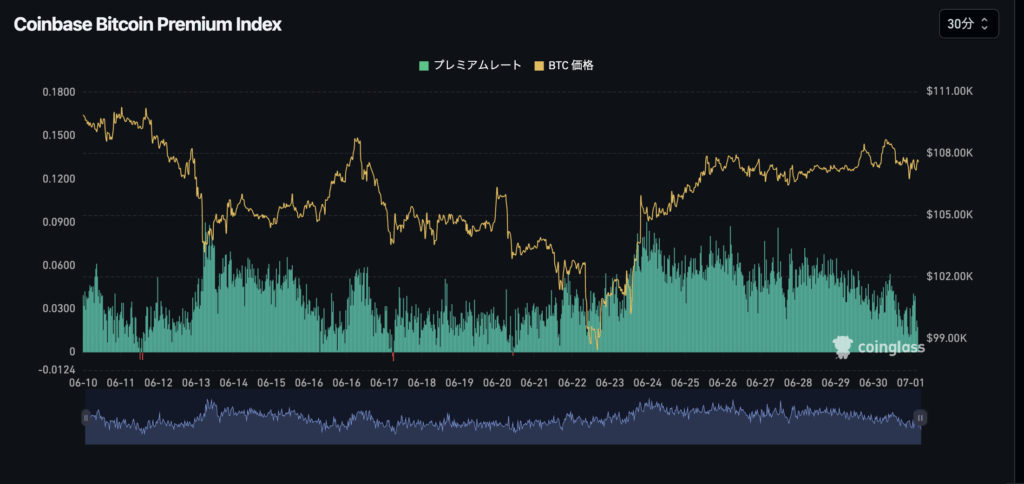This screenshot has height=484, width=1024.
Task: Click the 07-01 date axis label
Action: (x=910, y=383)
